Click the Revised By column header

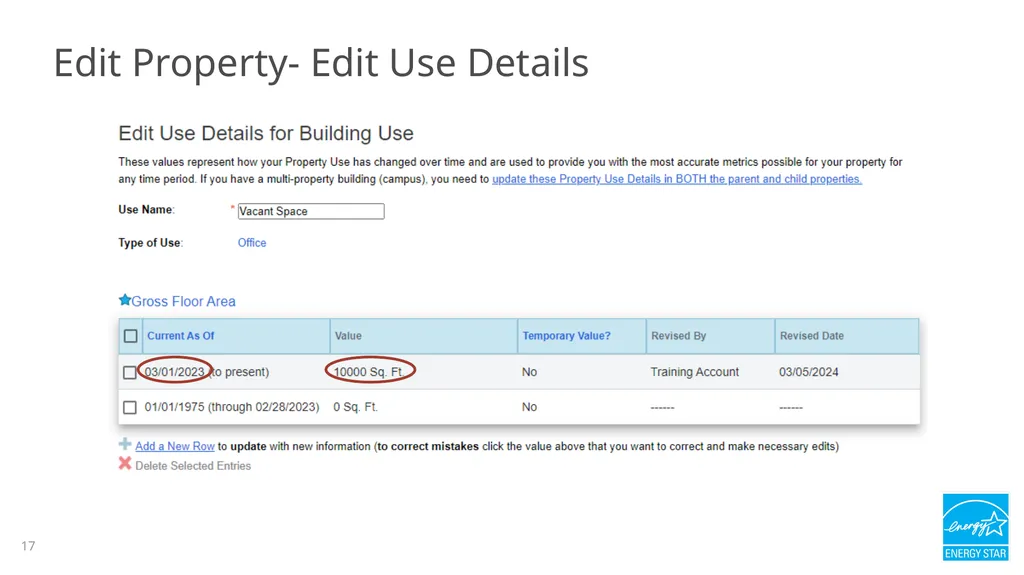(679, 336)
